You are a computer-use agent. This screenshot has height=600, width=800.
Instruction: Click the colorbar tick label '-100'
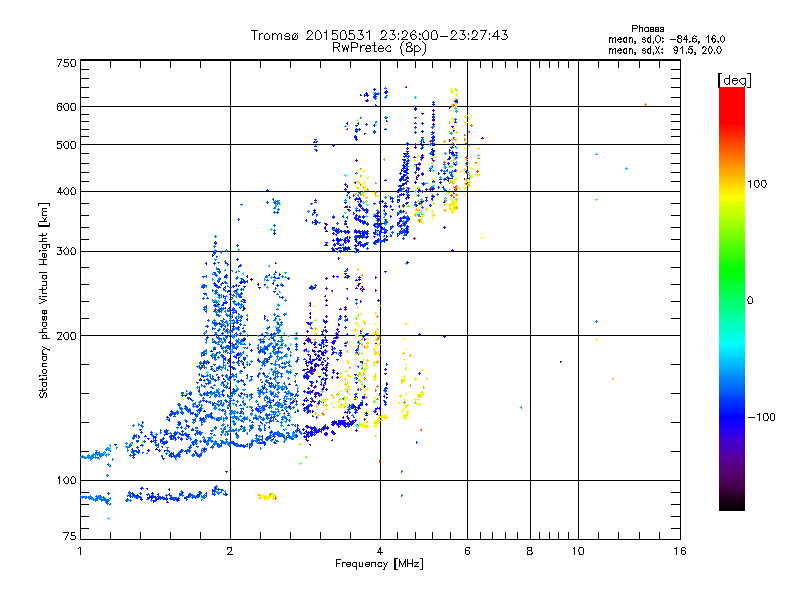pyautogui.click(x=761, y=417)
